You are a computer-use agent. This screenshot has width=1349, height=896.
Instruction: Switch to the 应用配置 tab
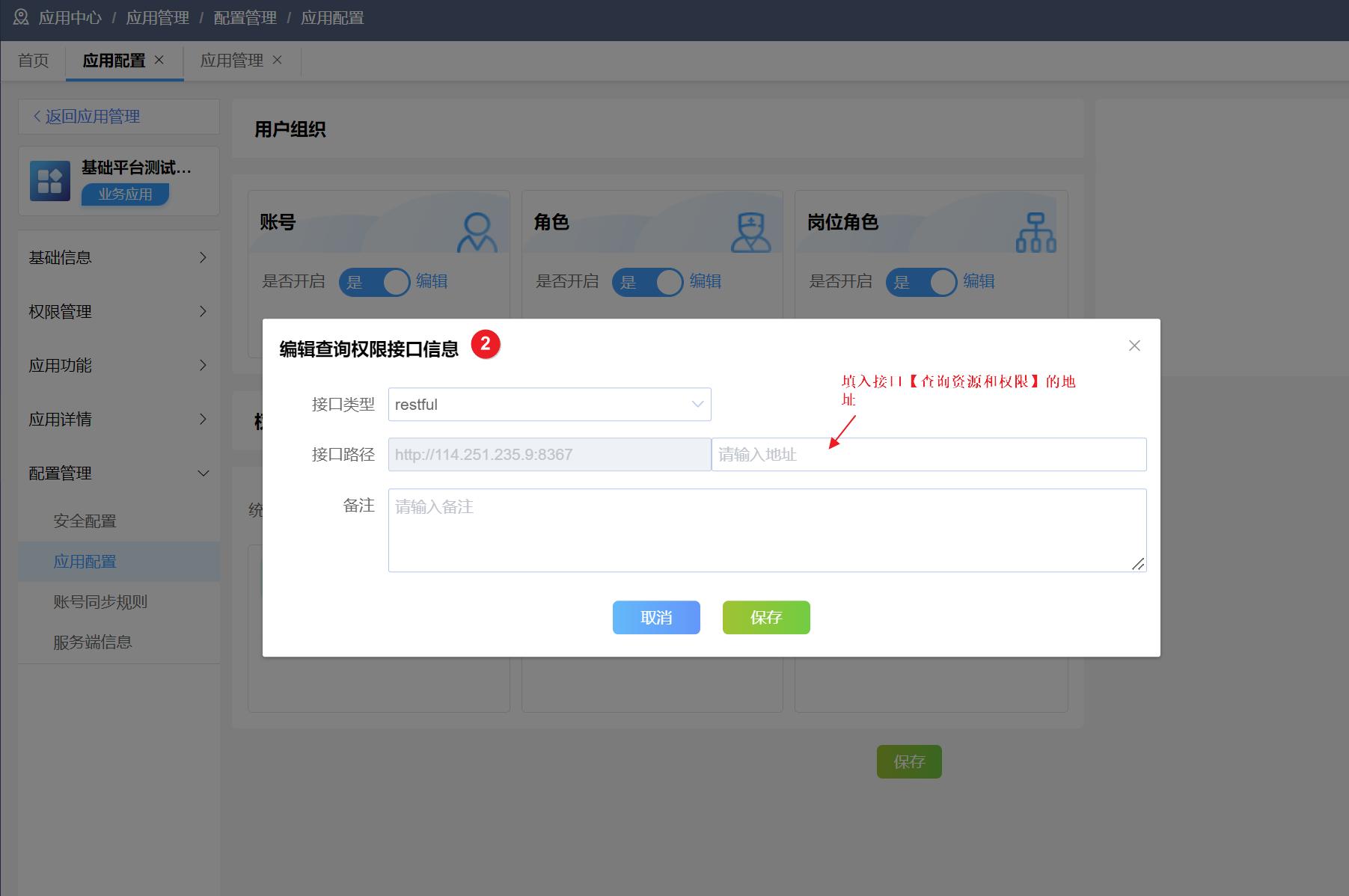pos(114,61)
